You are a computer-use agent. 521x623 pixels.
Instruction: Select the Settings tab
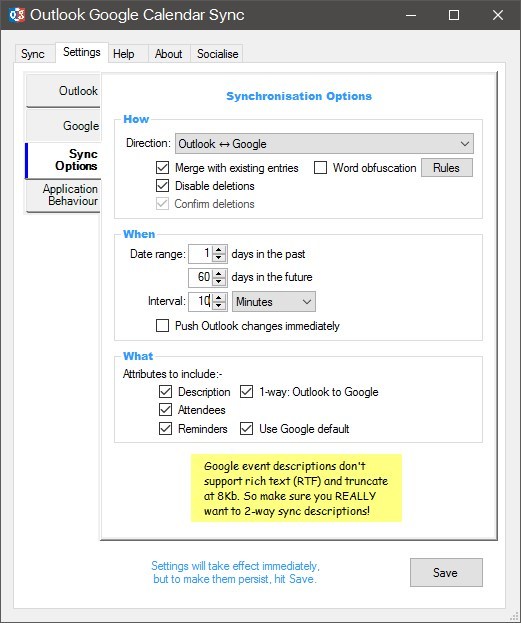(82, 52)
